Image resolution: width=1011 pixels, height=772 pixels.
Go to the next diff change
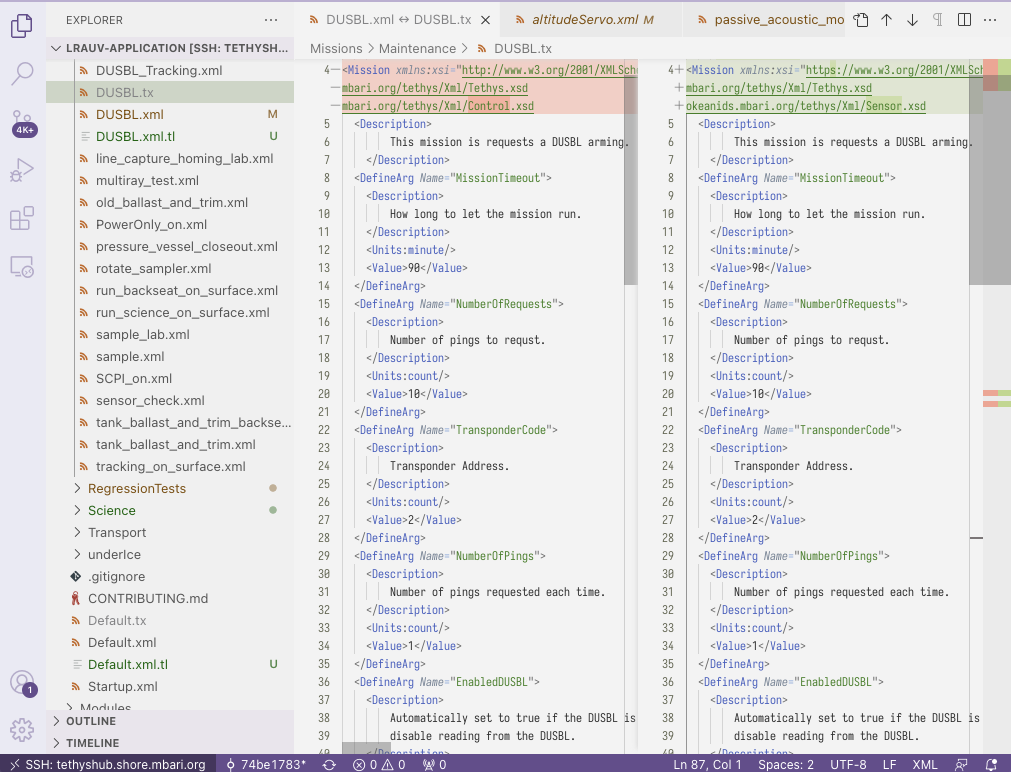912,20
